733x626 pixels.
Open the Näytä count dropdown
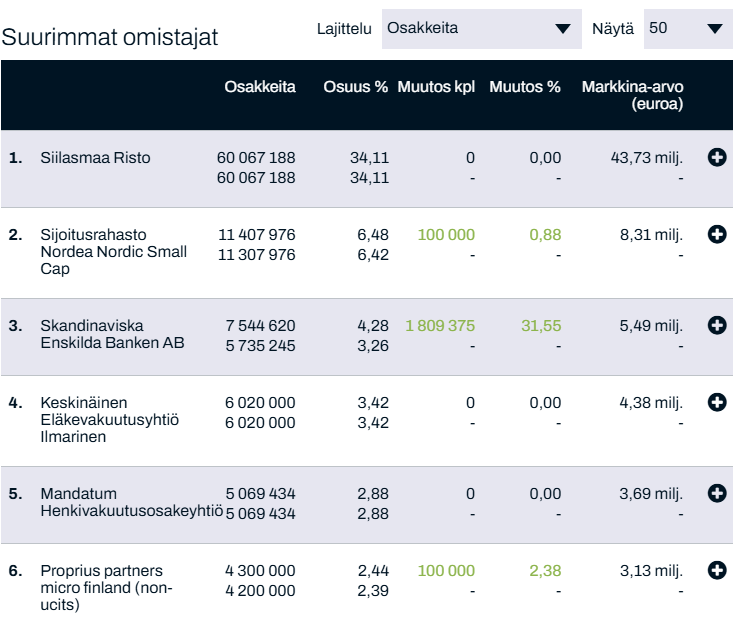pos(687,29)
